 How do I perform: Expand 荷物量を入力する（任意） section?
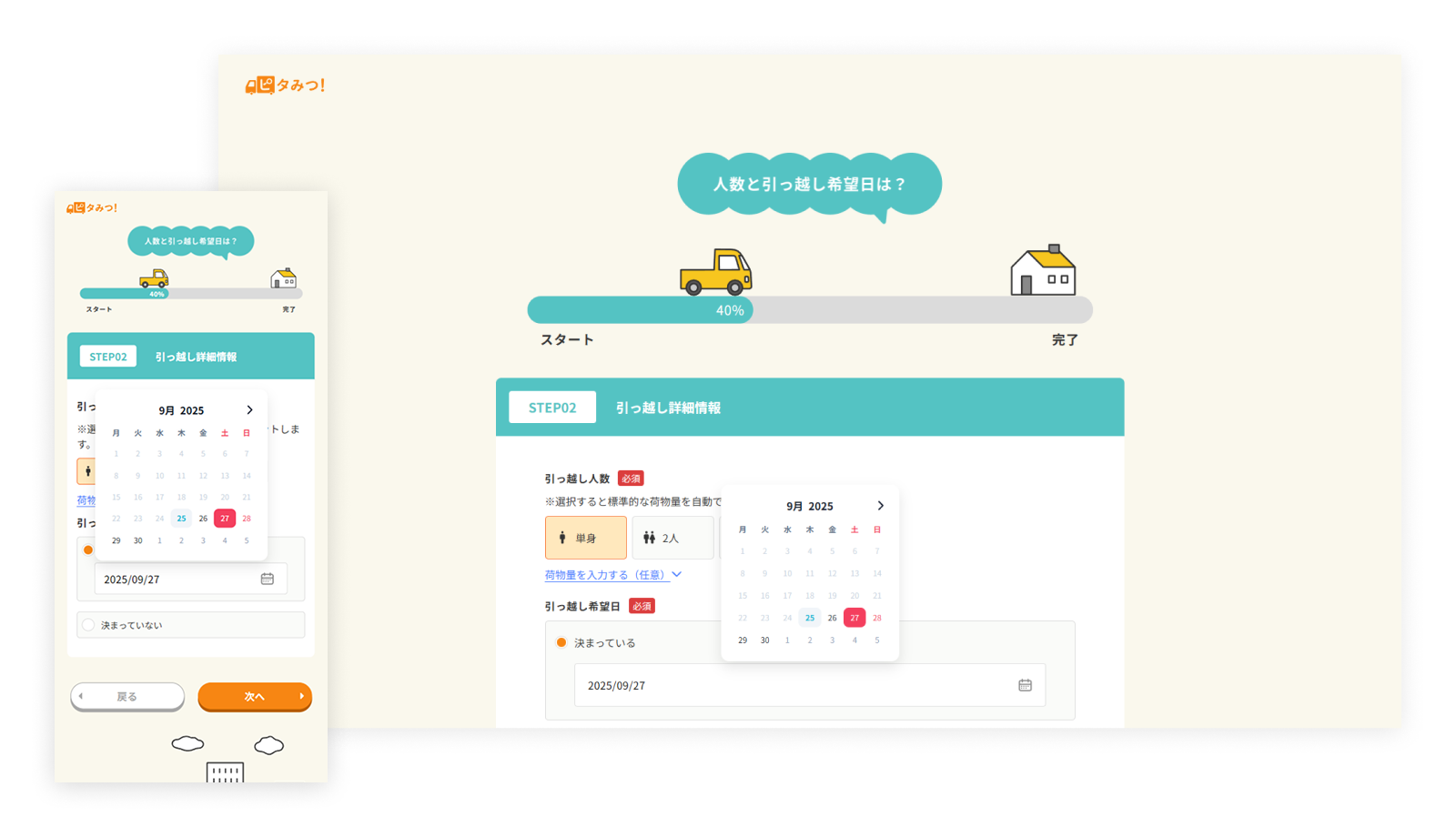coord(612,575)
